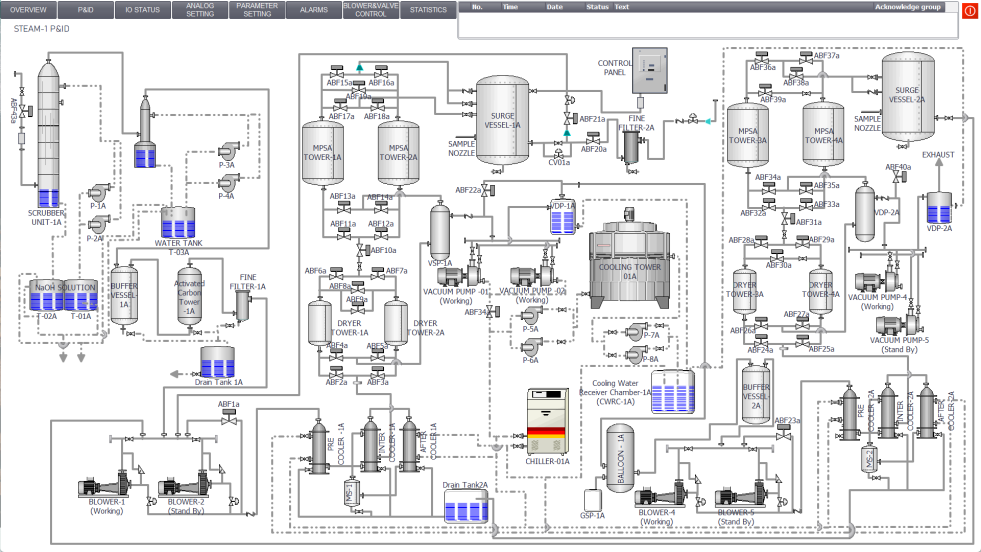Image resolution: width=981 pixels, height=552 pixels.
Task: Switch to the IO STATUS tab
Action: [x=142, y=10]
